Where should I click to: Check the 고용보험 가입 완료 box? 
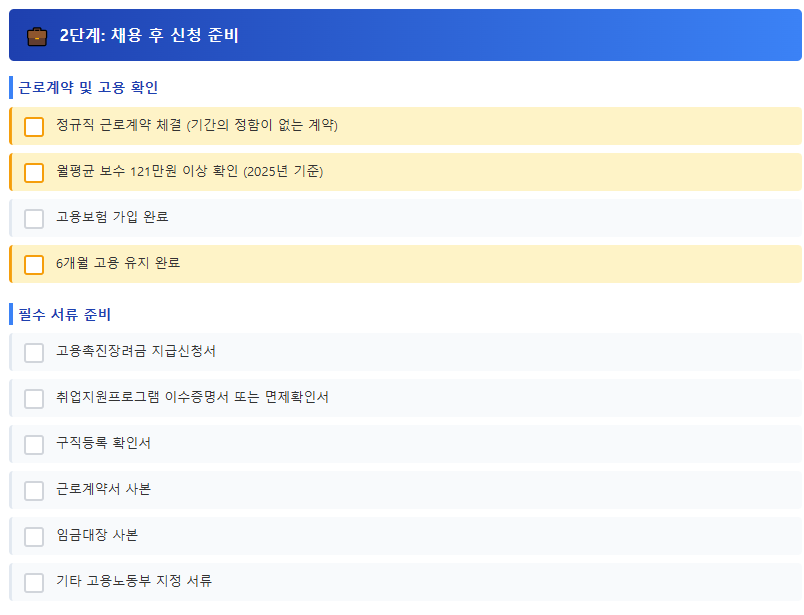34,219
